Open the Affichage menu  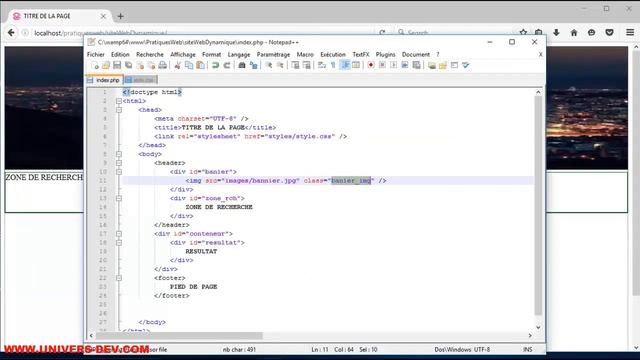pos(183,54)
